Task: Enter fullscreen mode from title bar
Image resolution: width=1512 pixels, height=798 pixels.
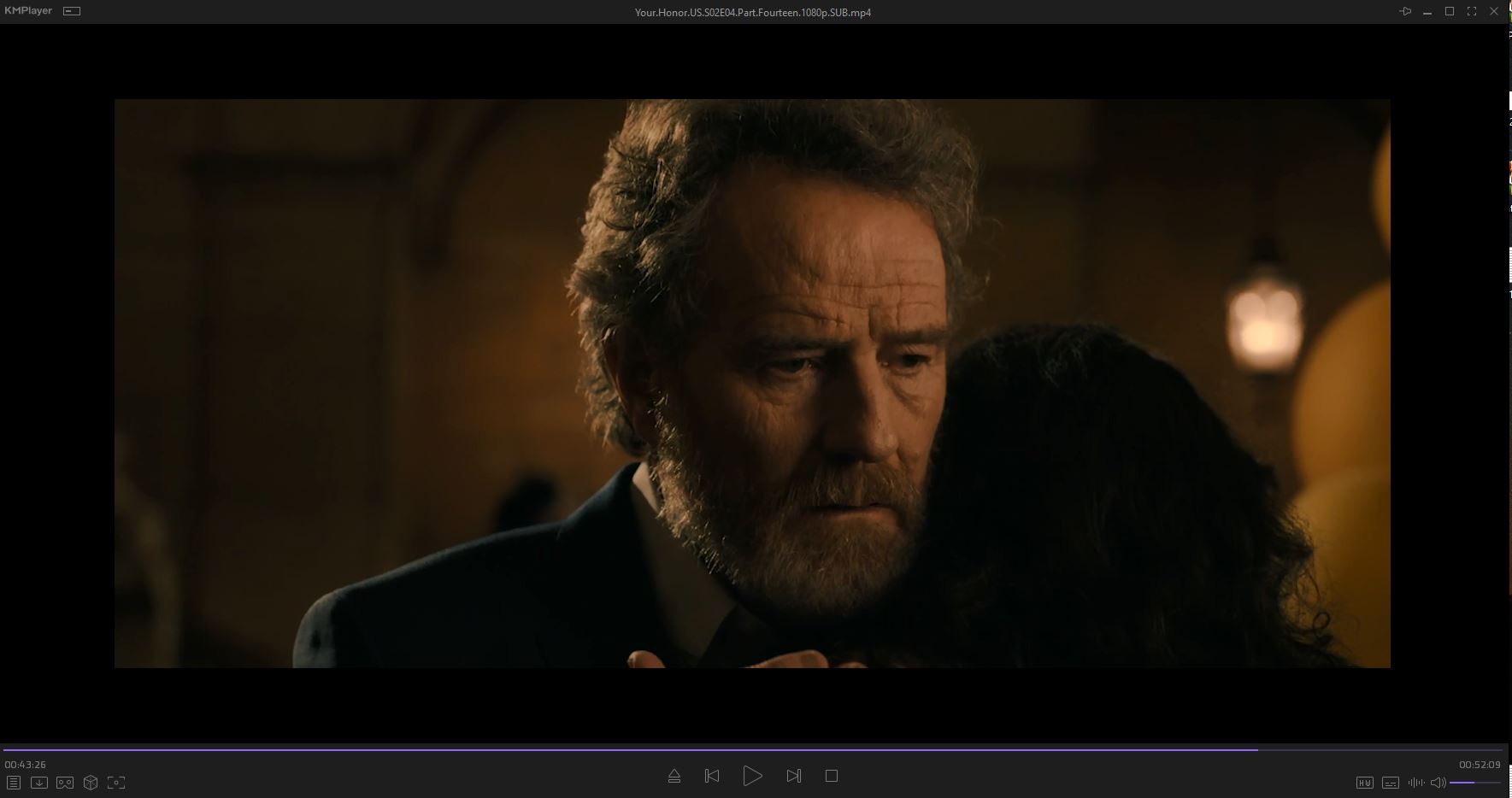Action: point(1472,11)
